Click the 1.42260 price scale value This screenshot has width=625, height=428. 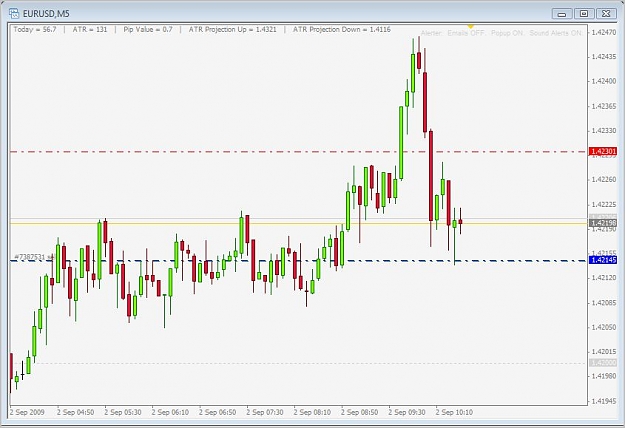point(604,180)
